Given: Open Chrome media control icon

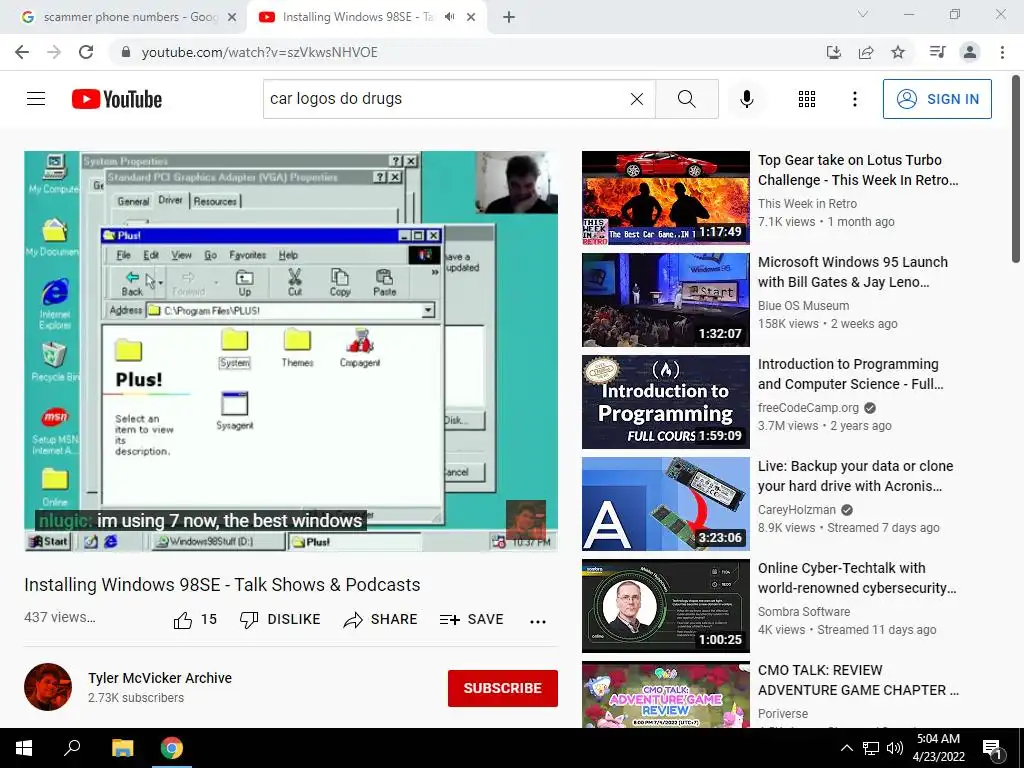Looking at the screenshot, I should pos(937,52).
